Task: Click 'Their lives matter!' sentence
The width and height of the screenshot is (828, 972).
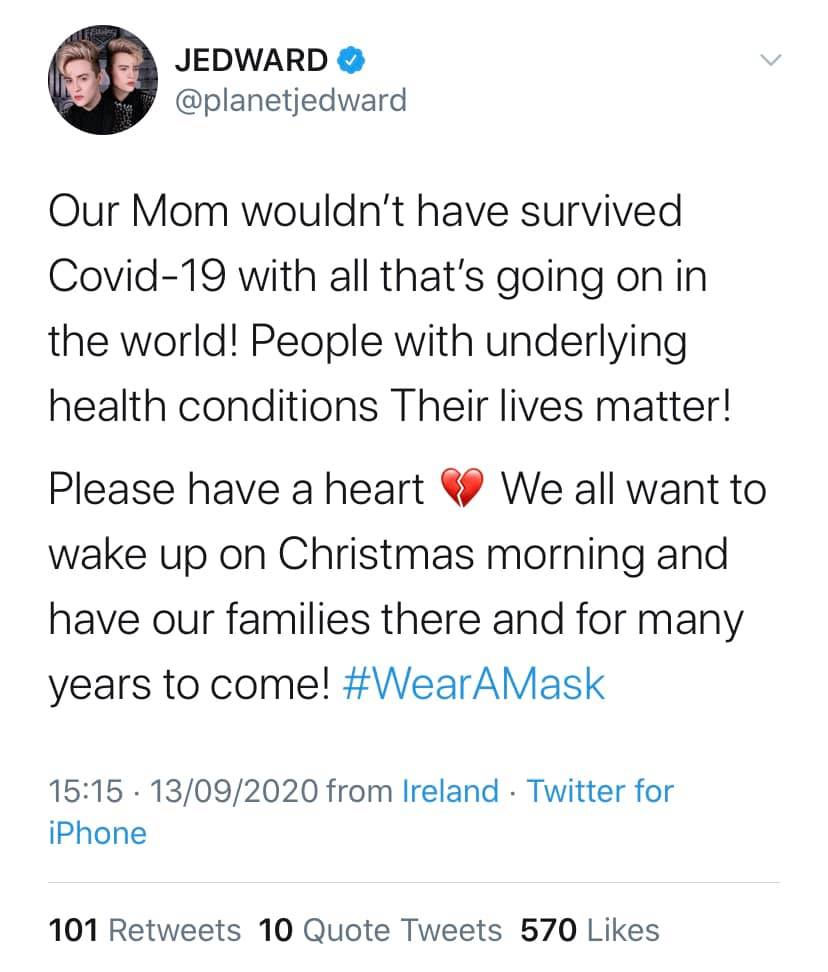Action: [562, 406]
